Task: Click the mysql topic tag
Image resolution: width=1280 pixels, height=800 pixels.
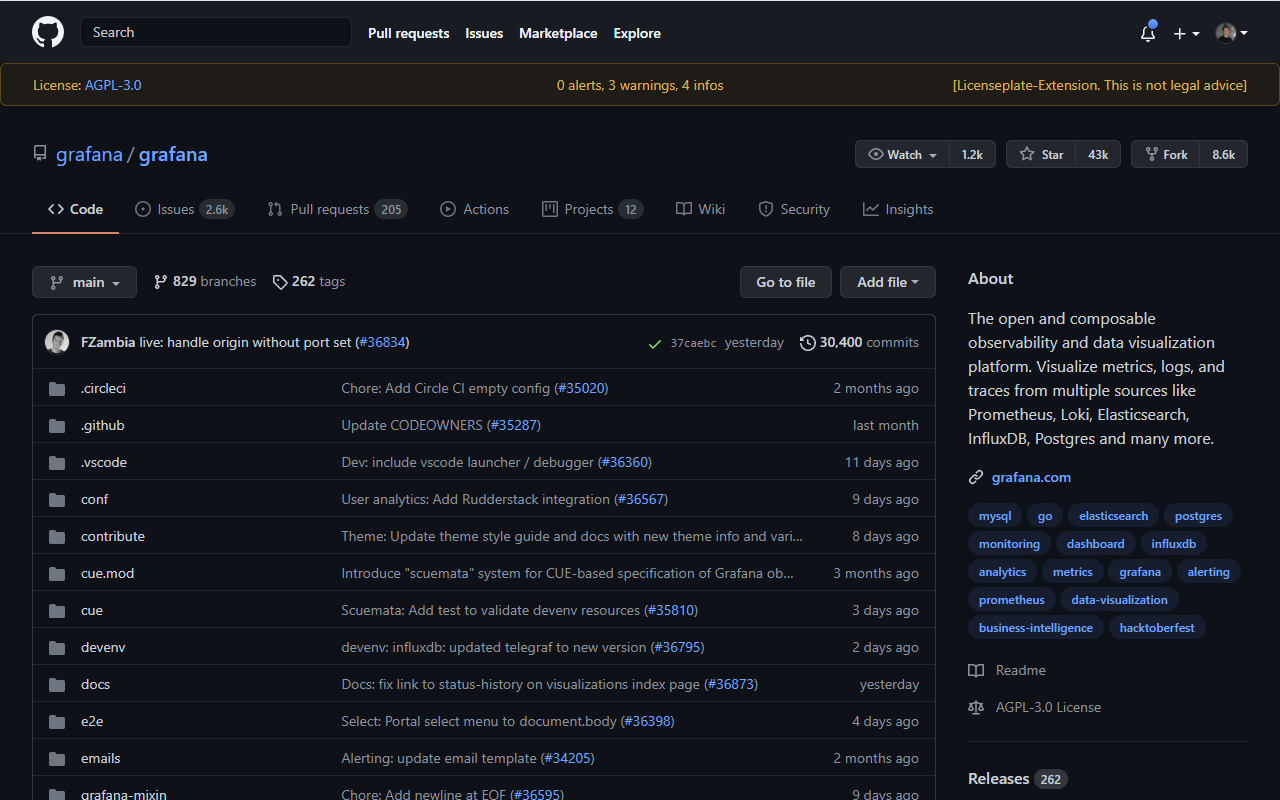Action: (995, 516)
